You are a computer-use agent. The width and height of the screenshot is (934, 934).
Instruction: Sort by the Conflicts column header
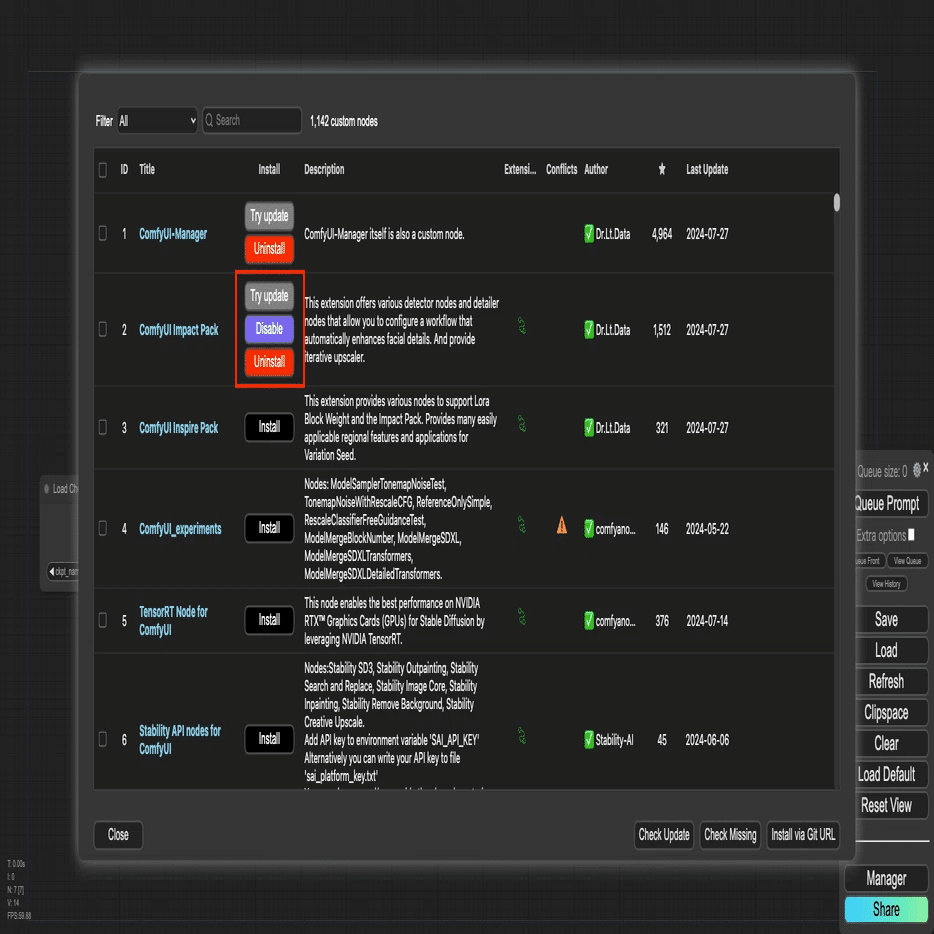561,169
